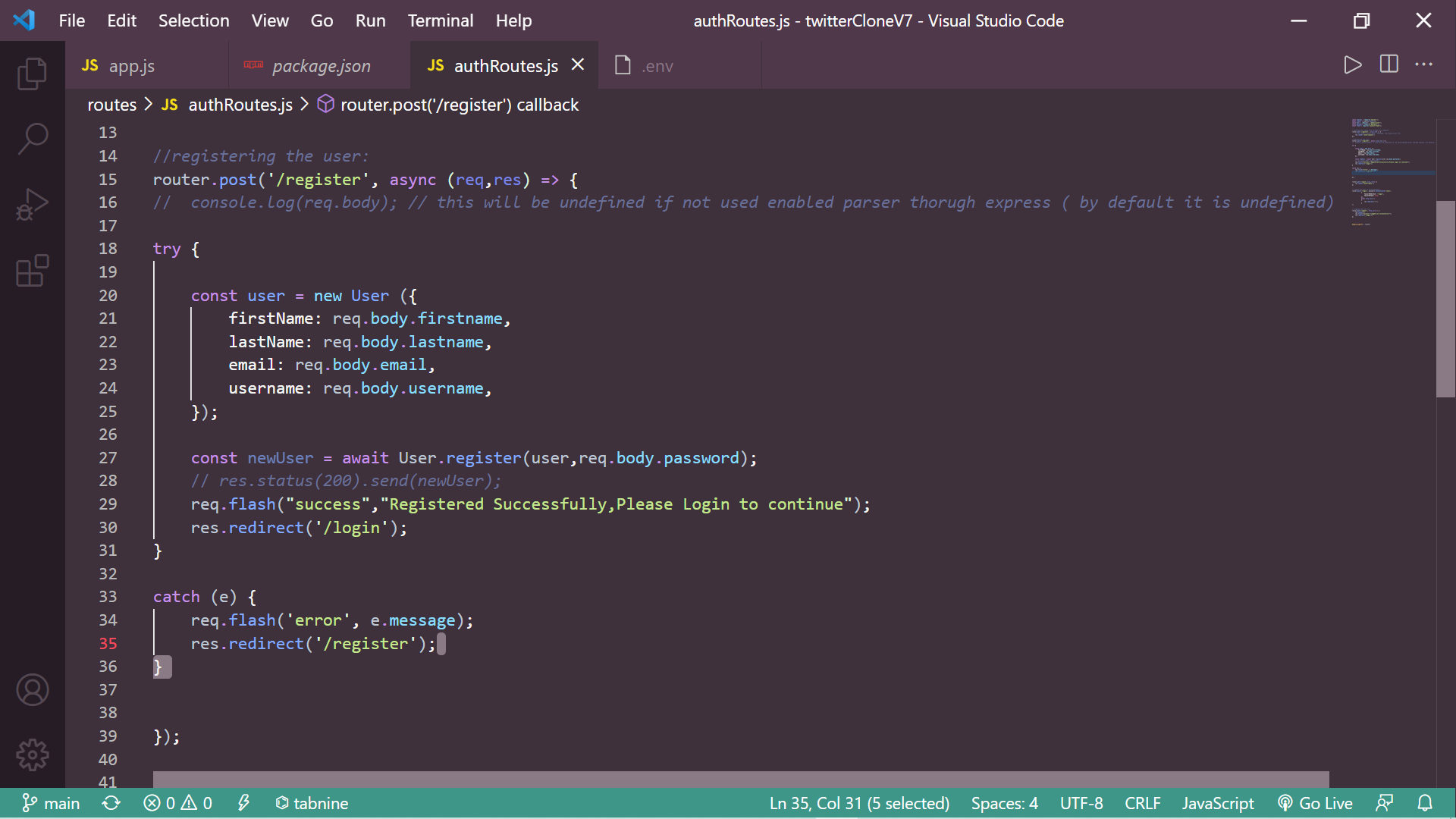This screenshot has width=1456, height=819.
Task: Open the Search view icon
Action: [32, 139]
